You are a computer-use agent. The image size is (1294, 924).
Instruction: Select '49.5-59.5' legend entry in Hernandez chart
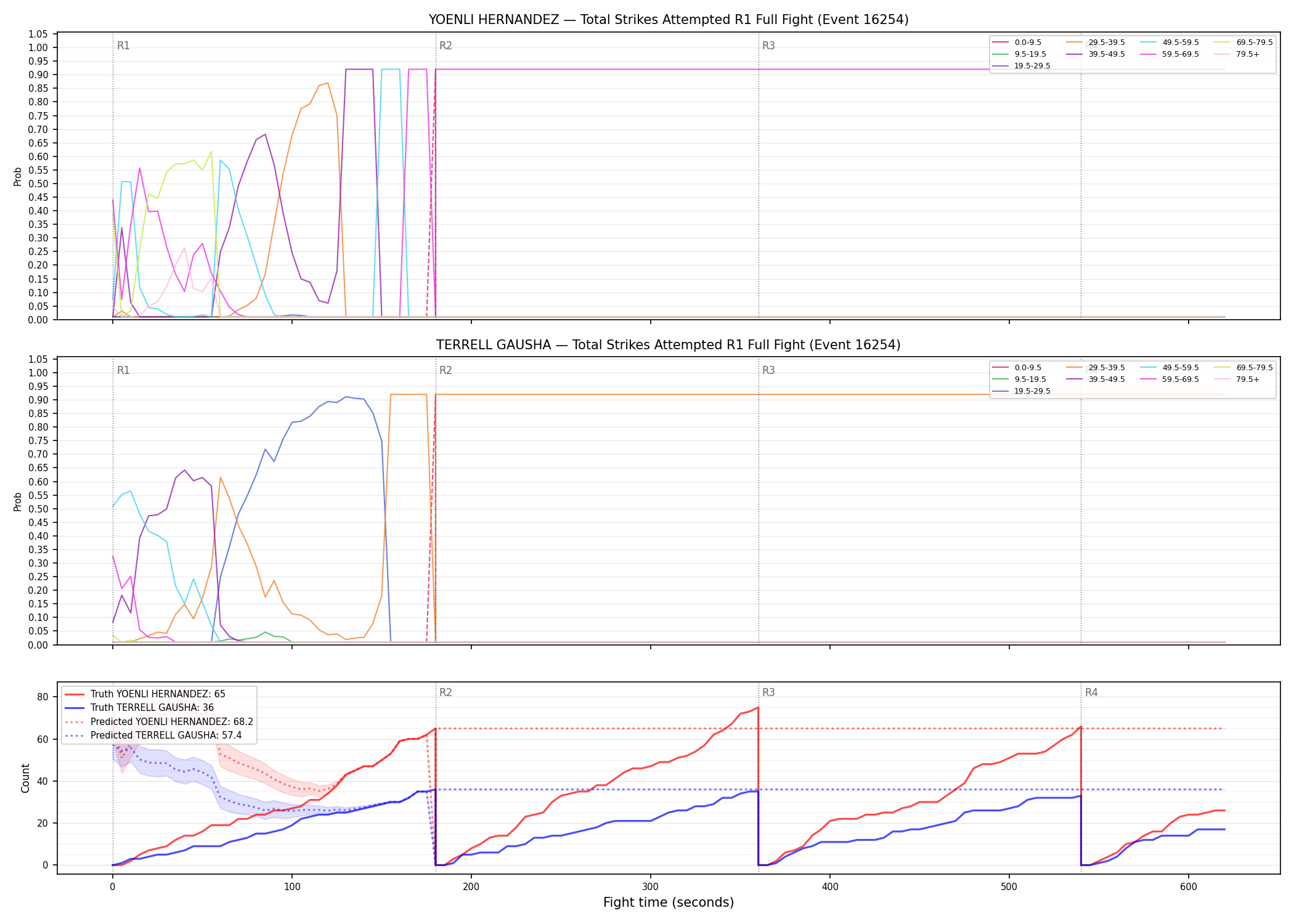[x=1170, y=43]
